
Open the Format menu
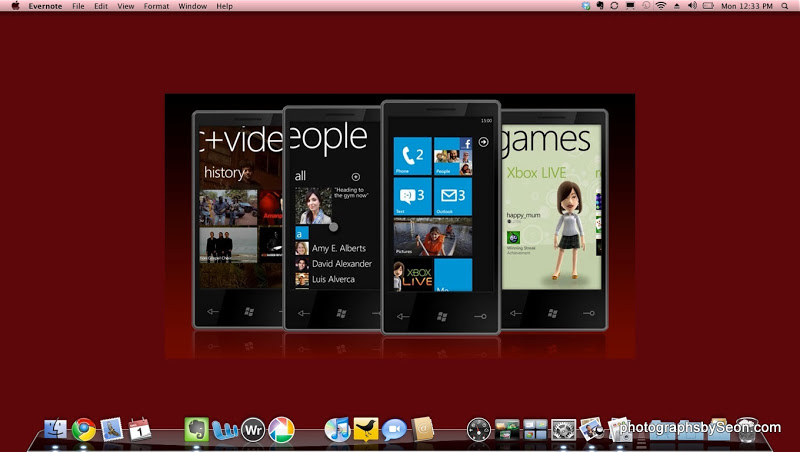click(x=156, y=6)
